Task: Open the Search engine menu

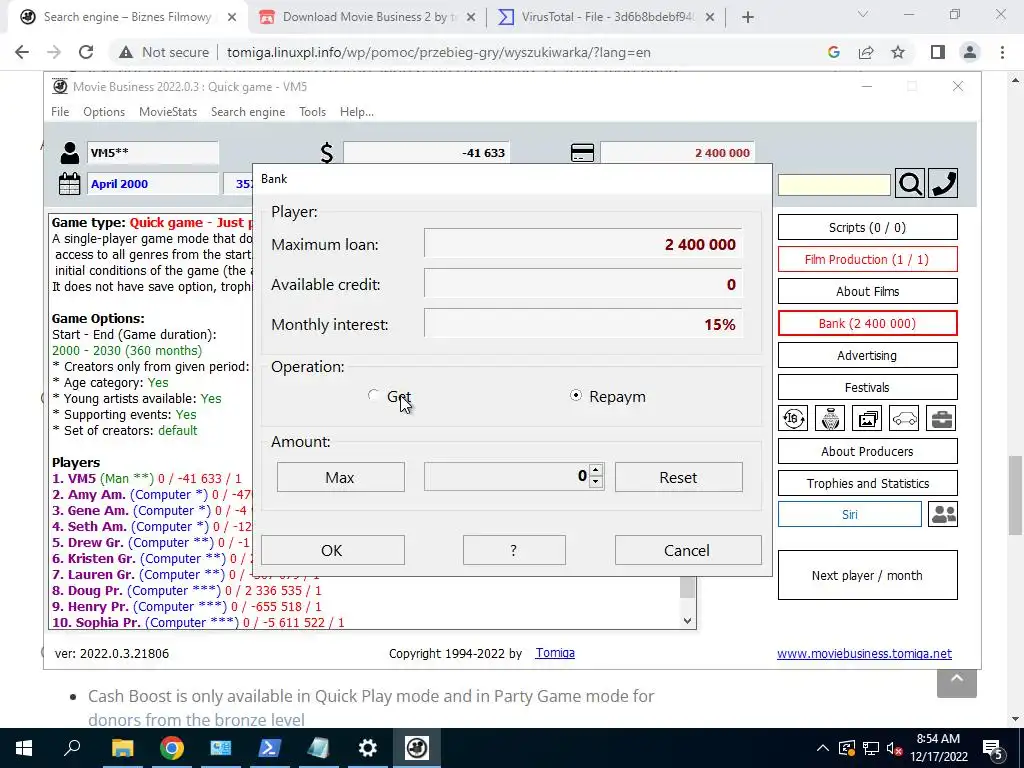Action: pyautogui.click(x=248, y=112)
